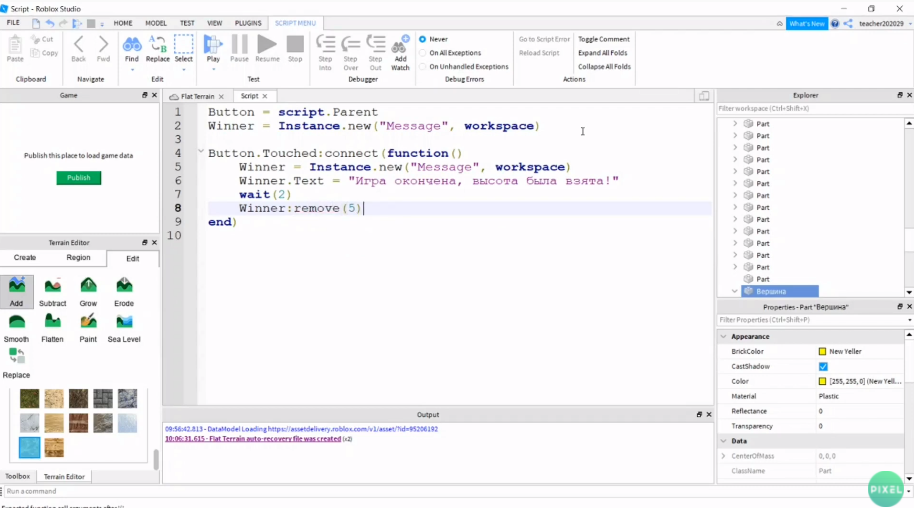
Task: Select the Erode terrain tool
Action: pos(124,292)
